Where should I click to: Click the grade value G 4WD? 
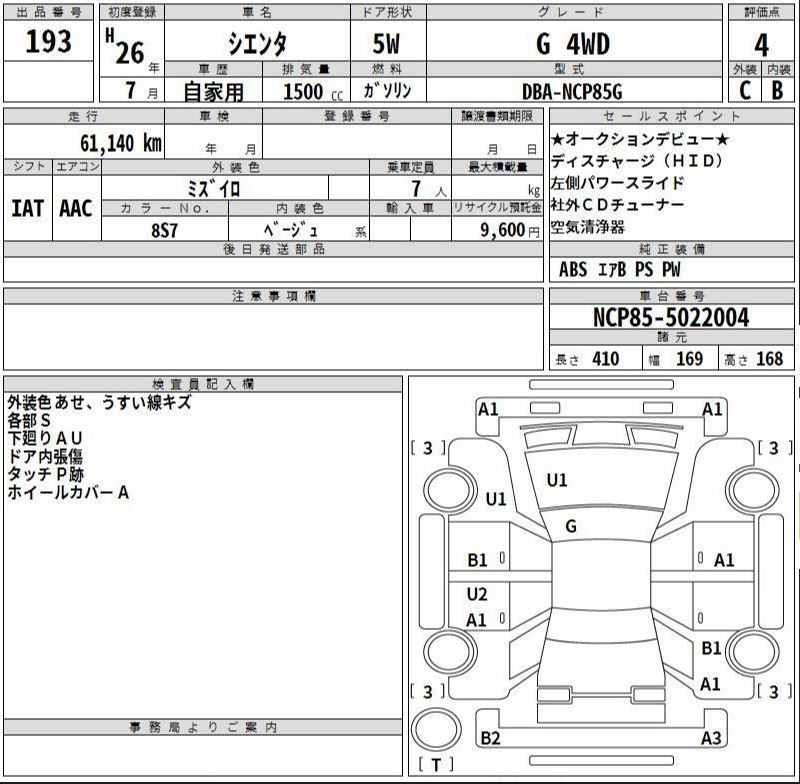coord(573,44)
